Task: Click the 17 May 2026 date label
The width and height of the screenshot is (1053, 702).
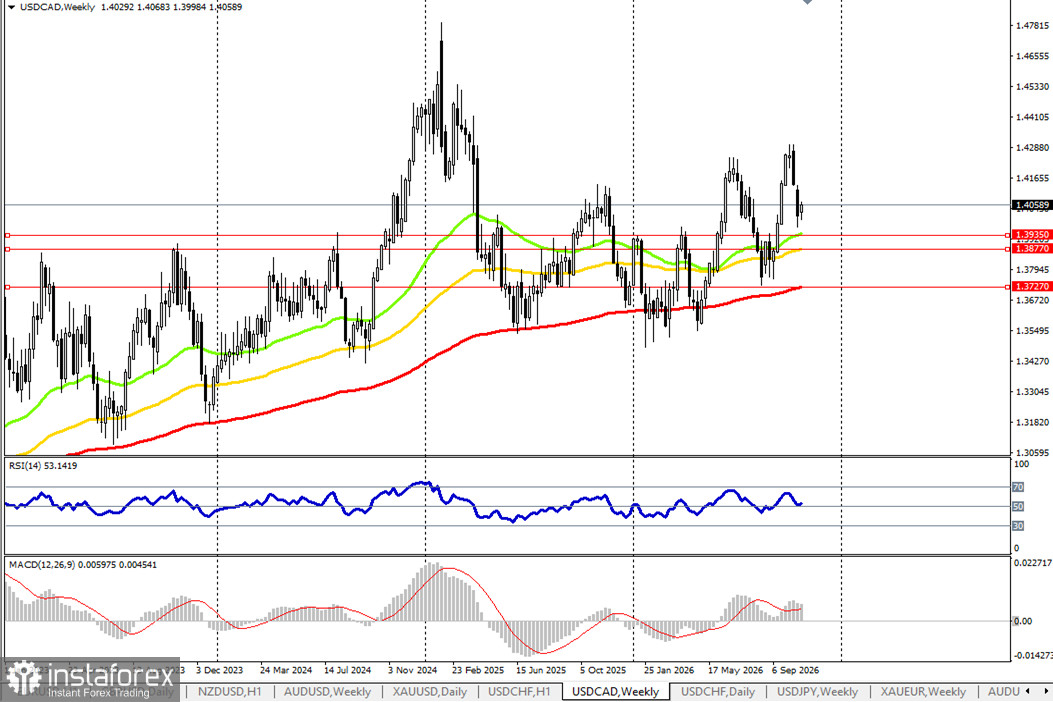Action: coord(735,670)
